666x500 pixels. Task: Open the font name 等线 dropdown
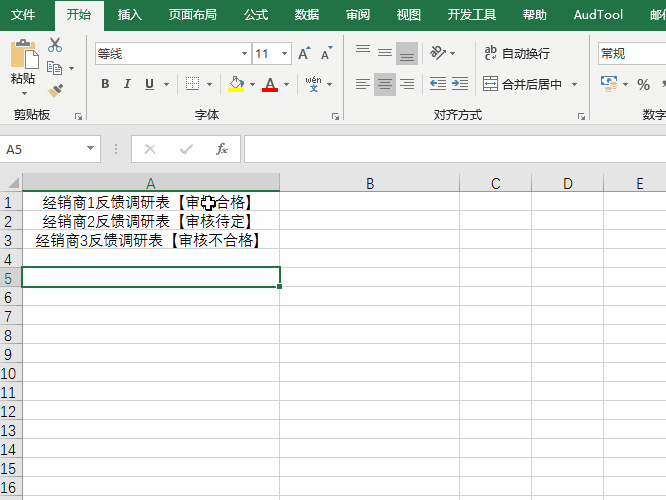[x=244, y=54]
